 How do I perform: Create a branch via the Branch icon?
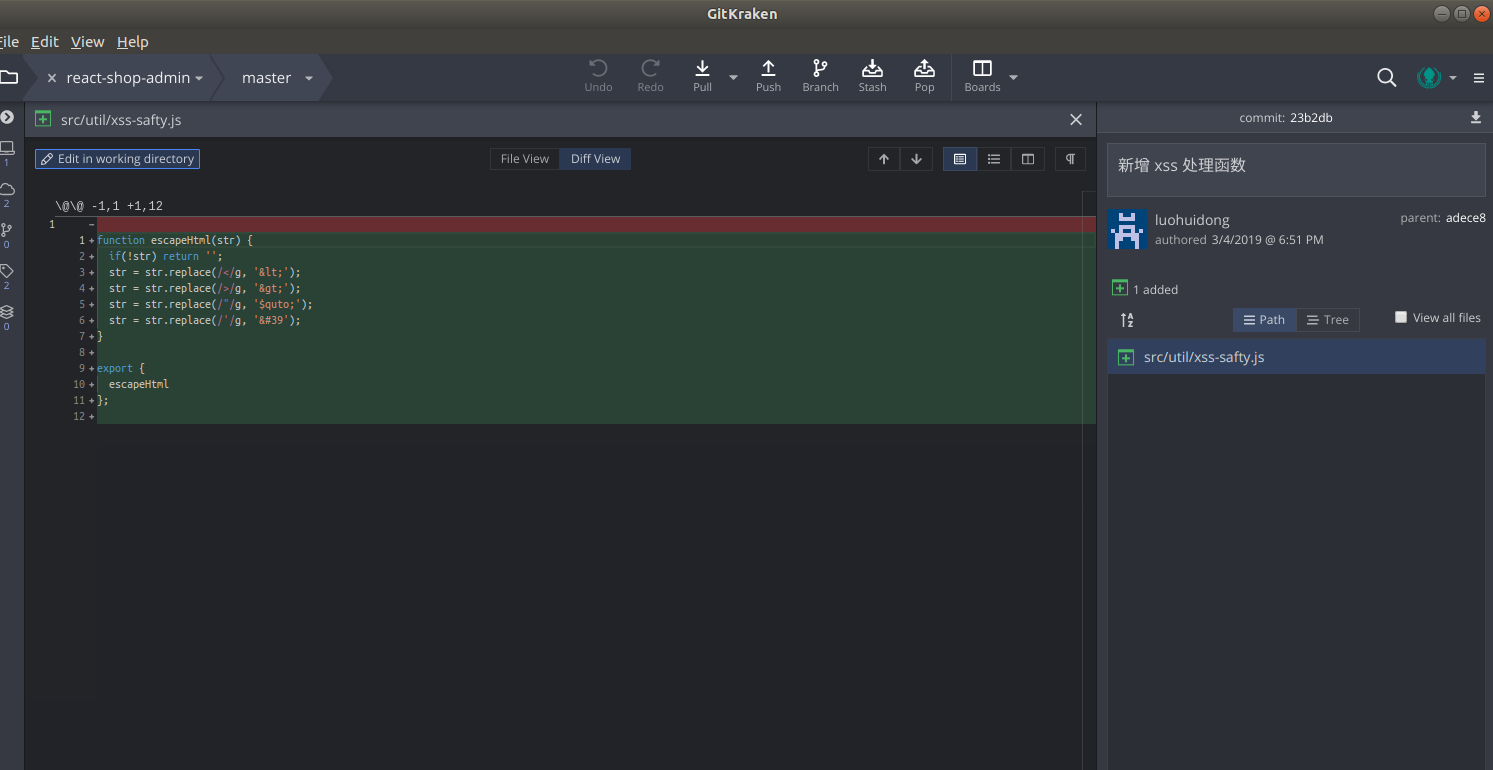click(820, 68)
